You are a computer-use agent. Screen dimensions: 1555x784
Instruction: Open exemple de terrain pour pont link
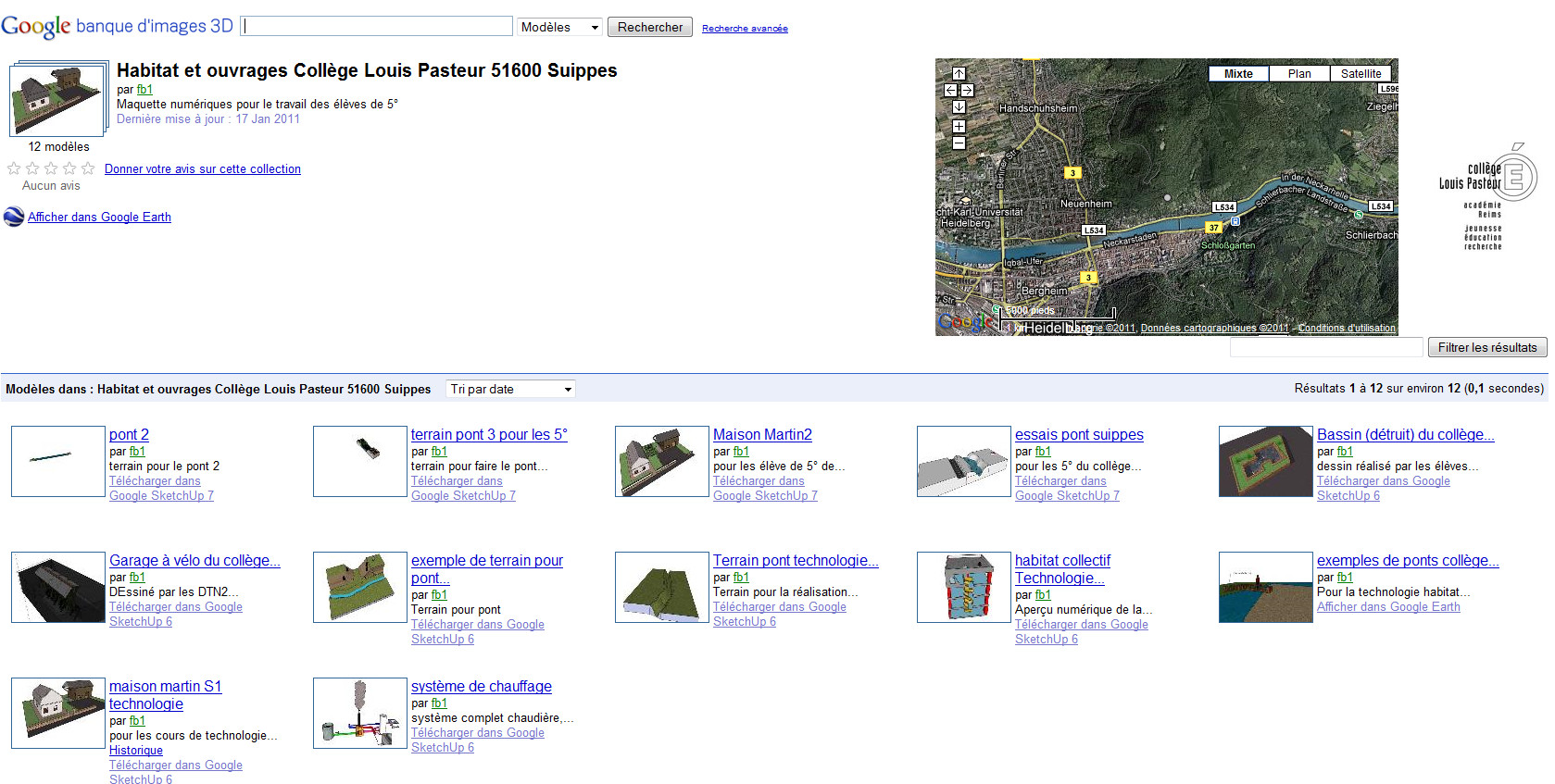[x=487, y=569]
